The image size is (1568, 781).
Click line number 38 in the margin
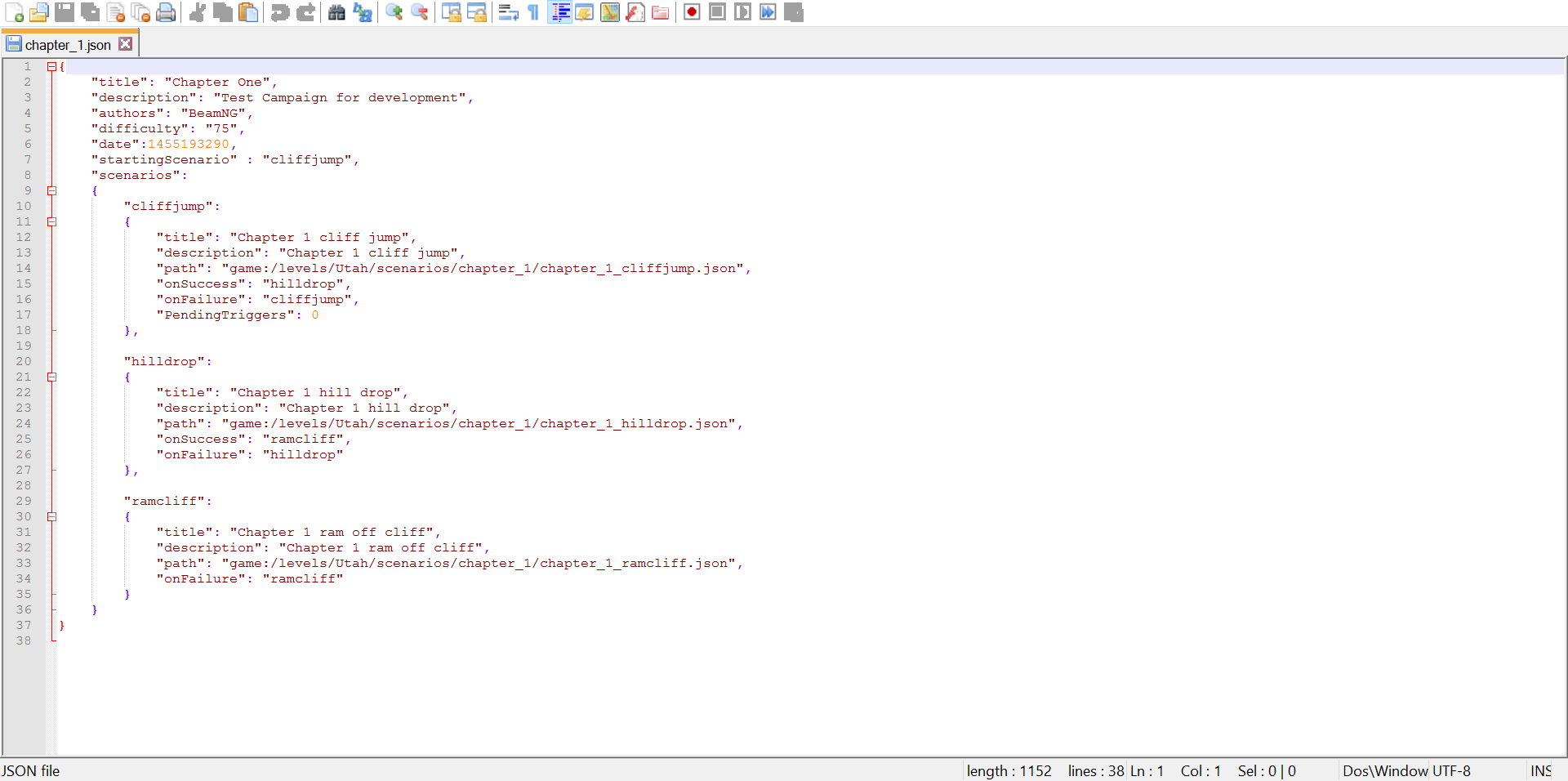(24, 640)
